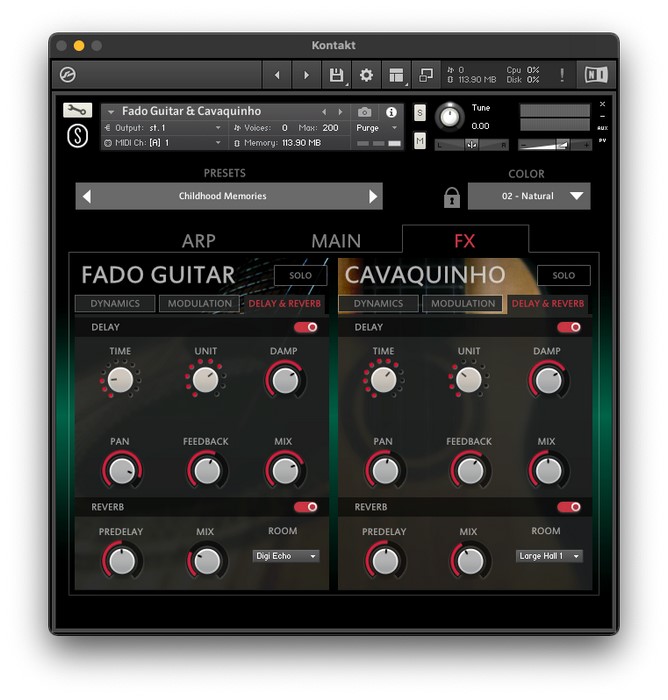Expand Cavaquinho Large Hall 1 room dropdown

pyautogui.click(x=549, y=556)
